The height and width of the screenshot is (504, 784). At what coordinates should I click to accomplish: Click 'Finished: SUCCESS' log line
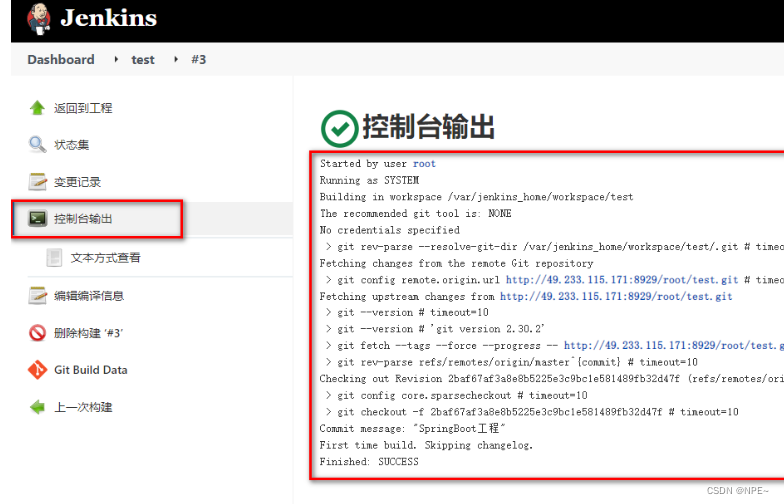pos(369,462)
